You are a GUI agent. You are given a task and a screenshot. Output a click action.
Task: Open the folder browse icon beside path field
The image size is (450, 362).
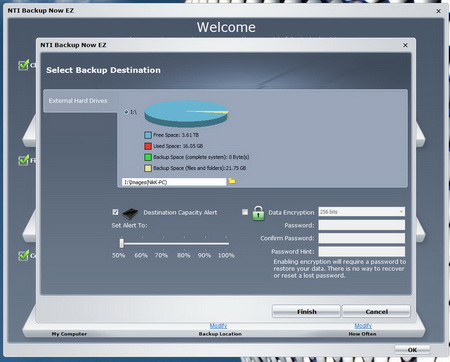(232, 181)
